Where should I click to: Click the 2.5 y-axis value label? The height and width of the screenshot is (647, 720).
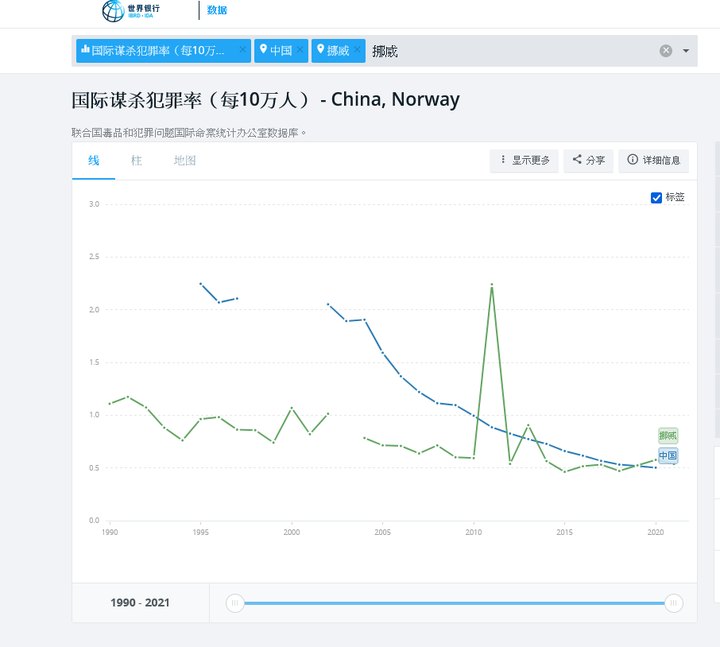pyautogui.click(x=94, y=257)
